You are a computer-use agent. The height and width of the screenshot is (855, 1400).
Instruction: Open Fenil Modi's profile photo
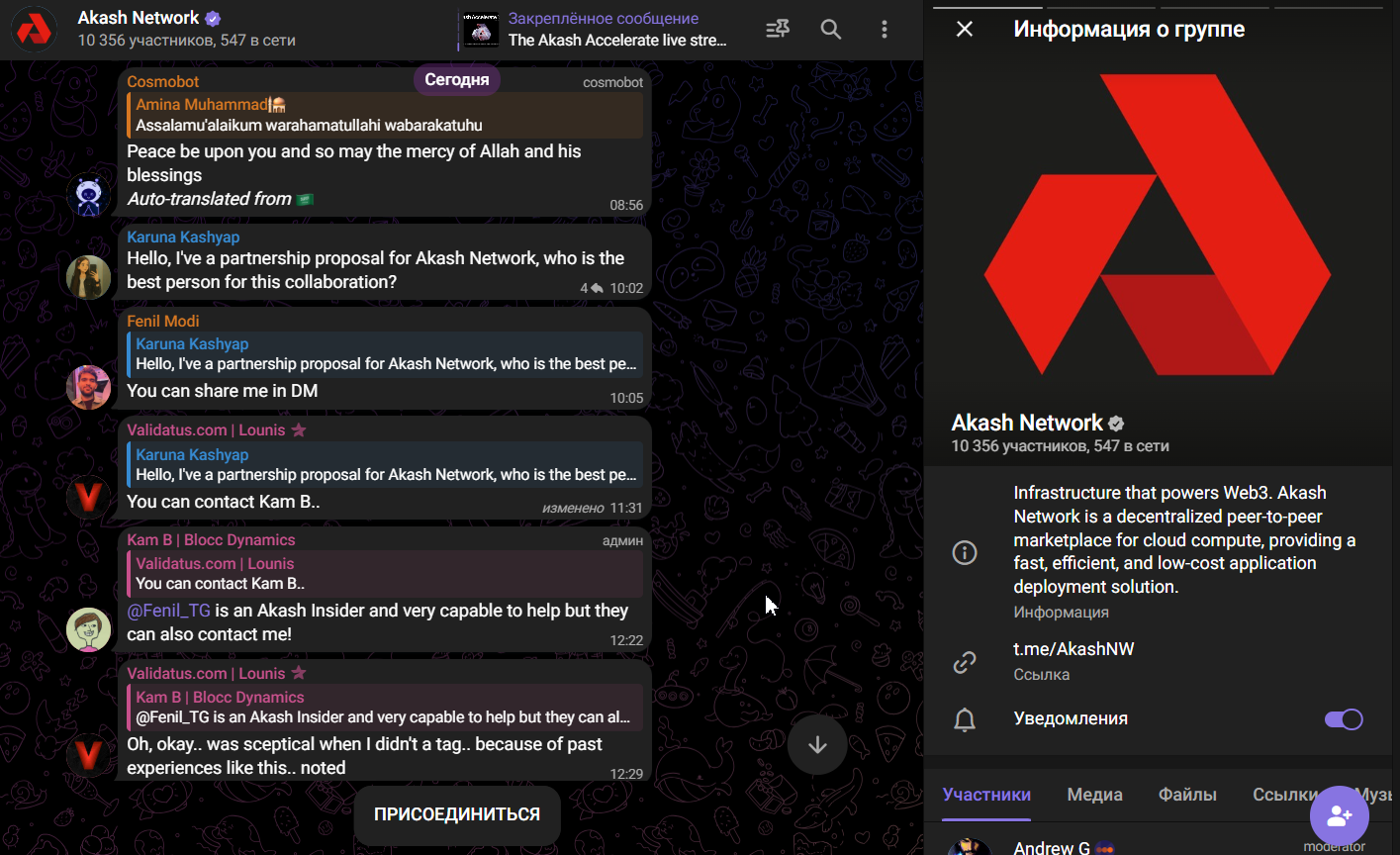tap(89, 387)
